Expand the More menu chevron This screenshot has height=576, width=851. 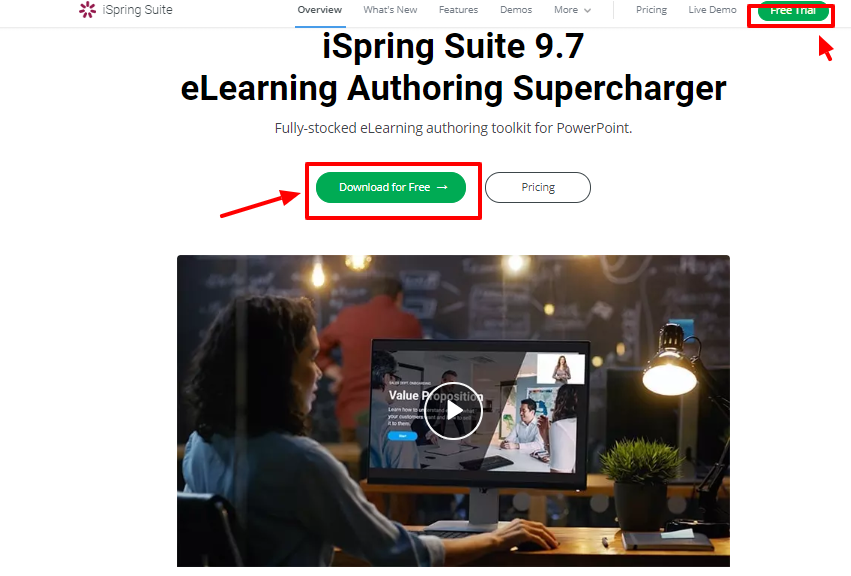(587, 10)
